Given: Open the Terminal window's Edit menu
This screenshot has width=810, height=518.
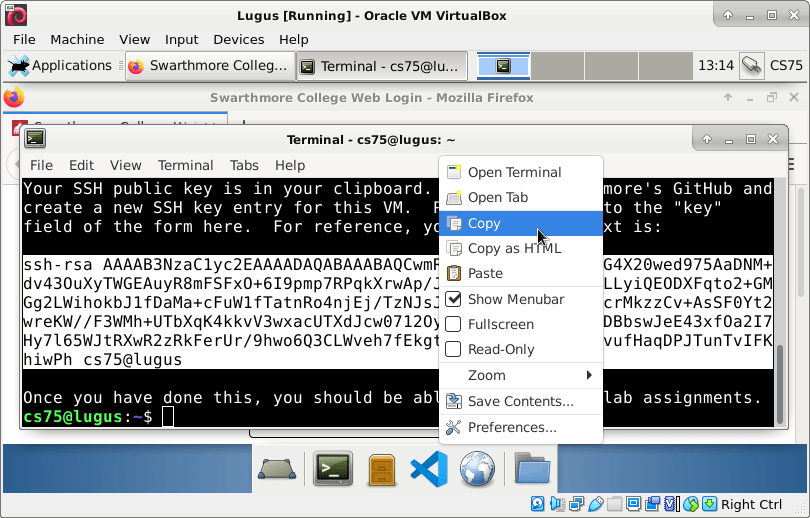Looking at the screenshot, I should 82,165.
